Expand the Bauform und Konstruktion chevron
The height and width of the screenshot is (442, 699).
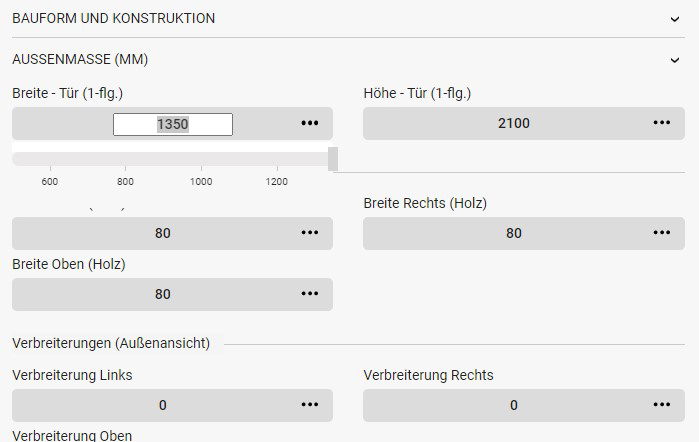point(676,18)
